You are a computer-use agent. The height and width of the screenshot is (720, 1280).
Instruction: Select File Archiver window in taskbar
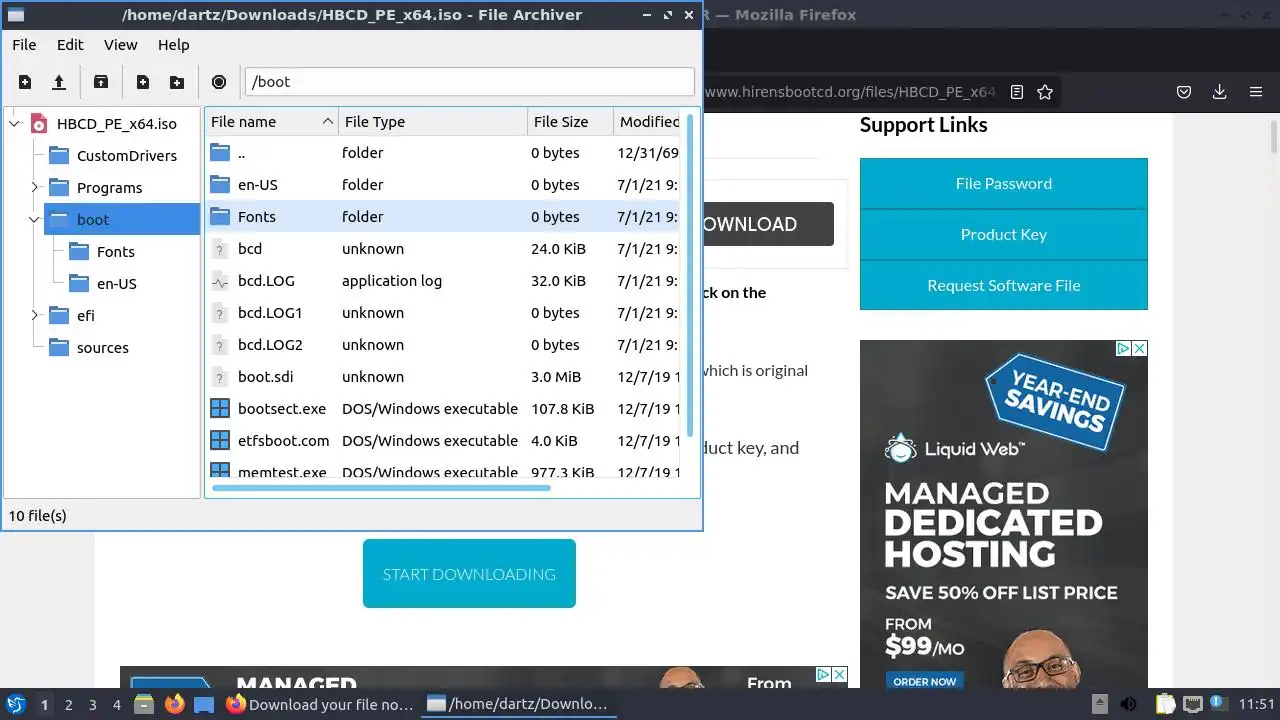pyautogui.click(x=518, y=704)
